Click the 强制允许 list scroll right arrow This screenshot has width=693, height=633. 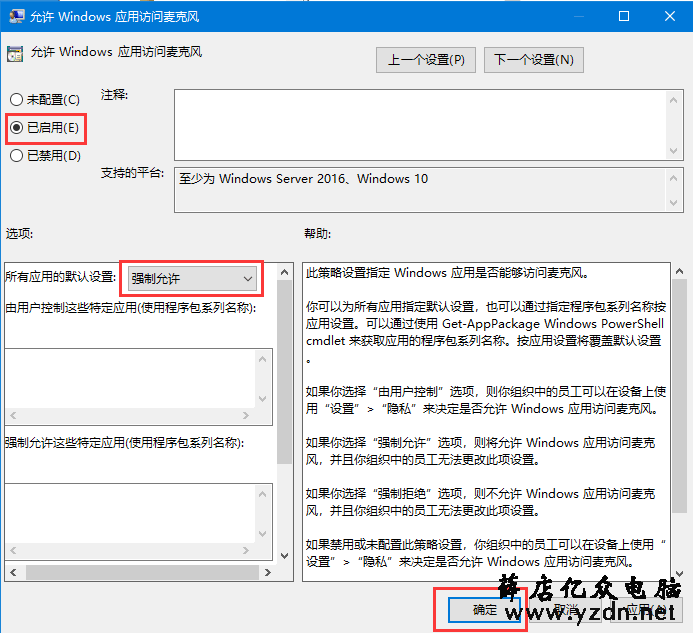coord(246,550)
